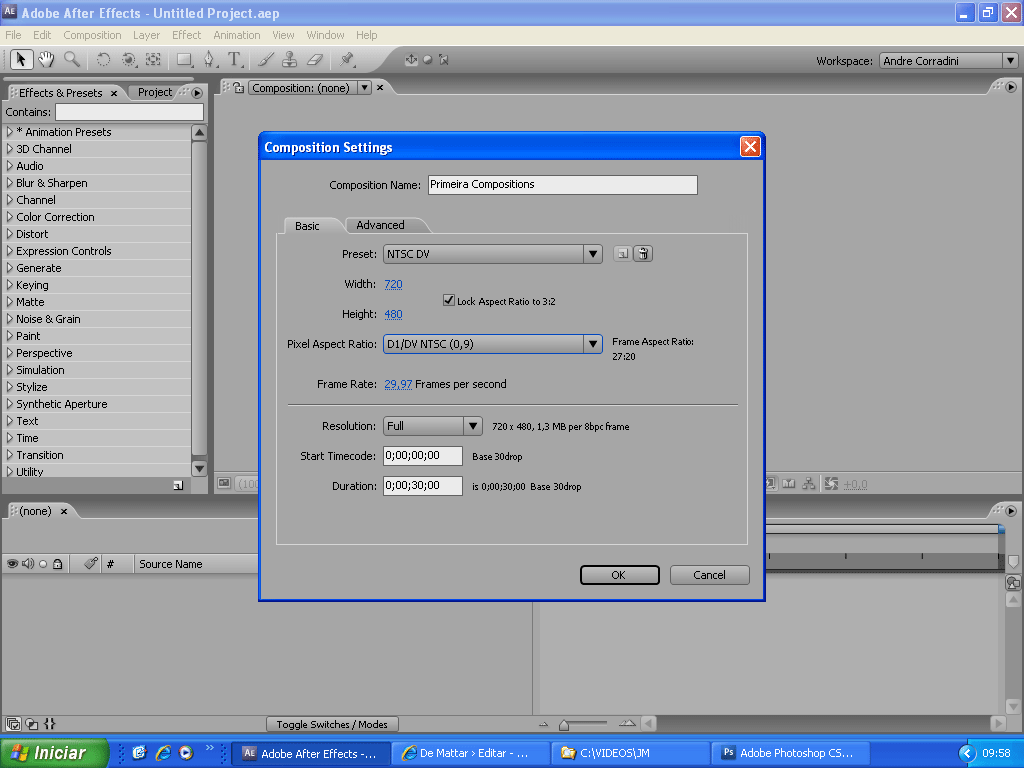Viewport: 1024px width, 768px height.
Task: Select the Selection arrow tool
Action: point(20,59)
